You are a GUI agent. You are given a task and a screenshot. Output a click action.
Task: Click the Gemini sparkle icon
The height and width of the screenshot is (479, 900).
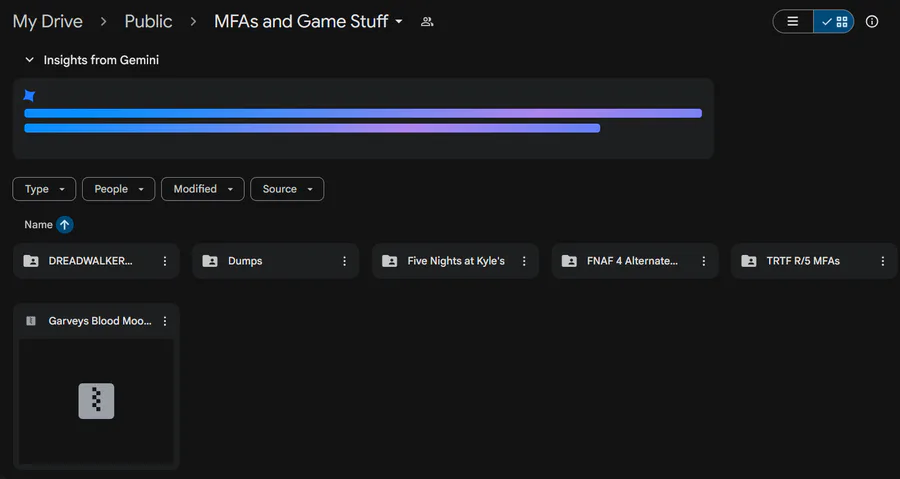pyautogui.click(x=29, y=96)
